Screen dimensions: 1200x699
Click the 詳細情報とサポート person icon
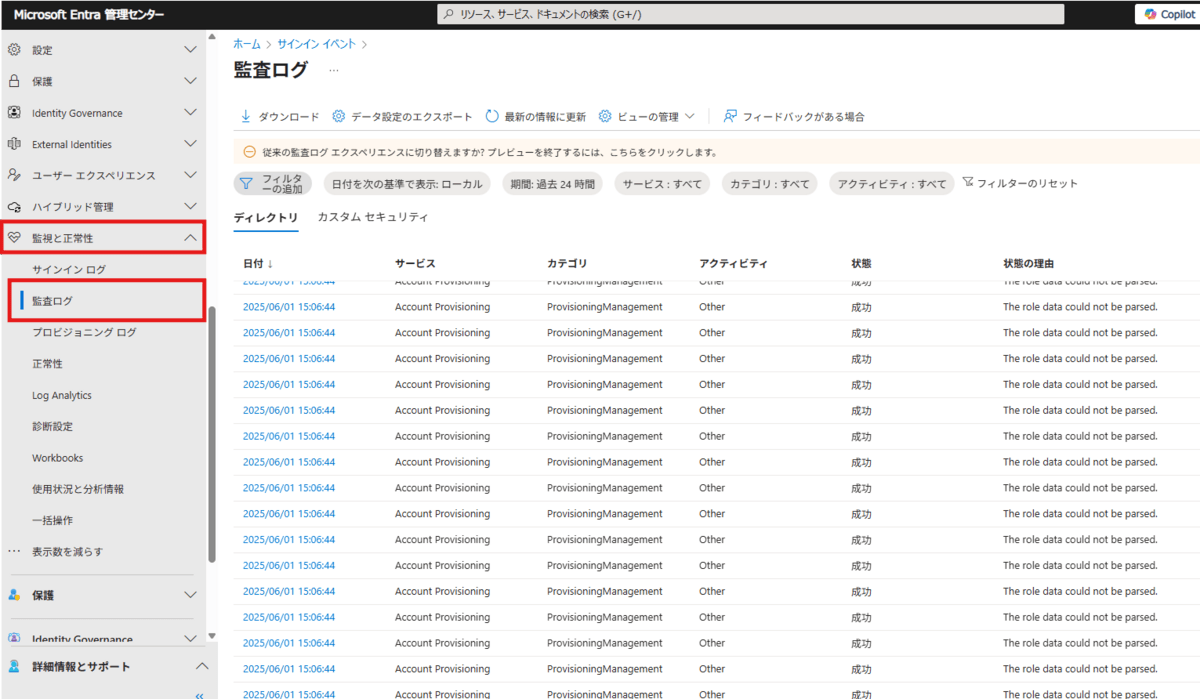point(14,666)
